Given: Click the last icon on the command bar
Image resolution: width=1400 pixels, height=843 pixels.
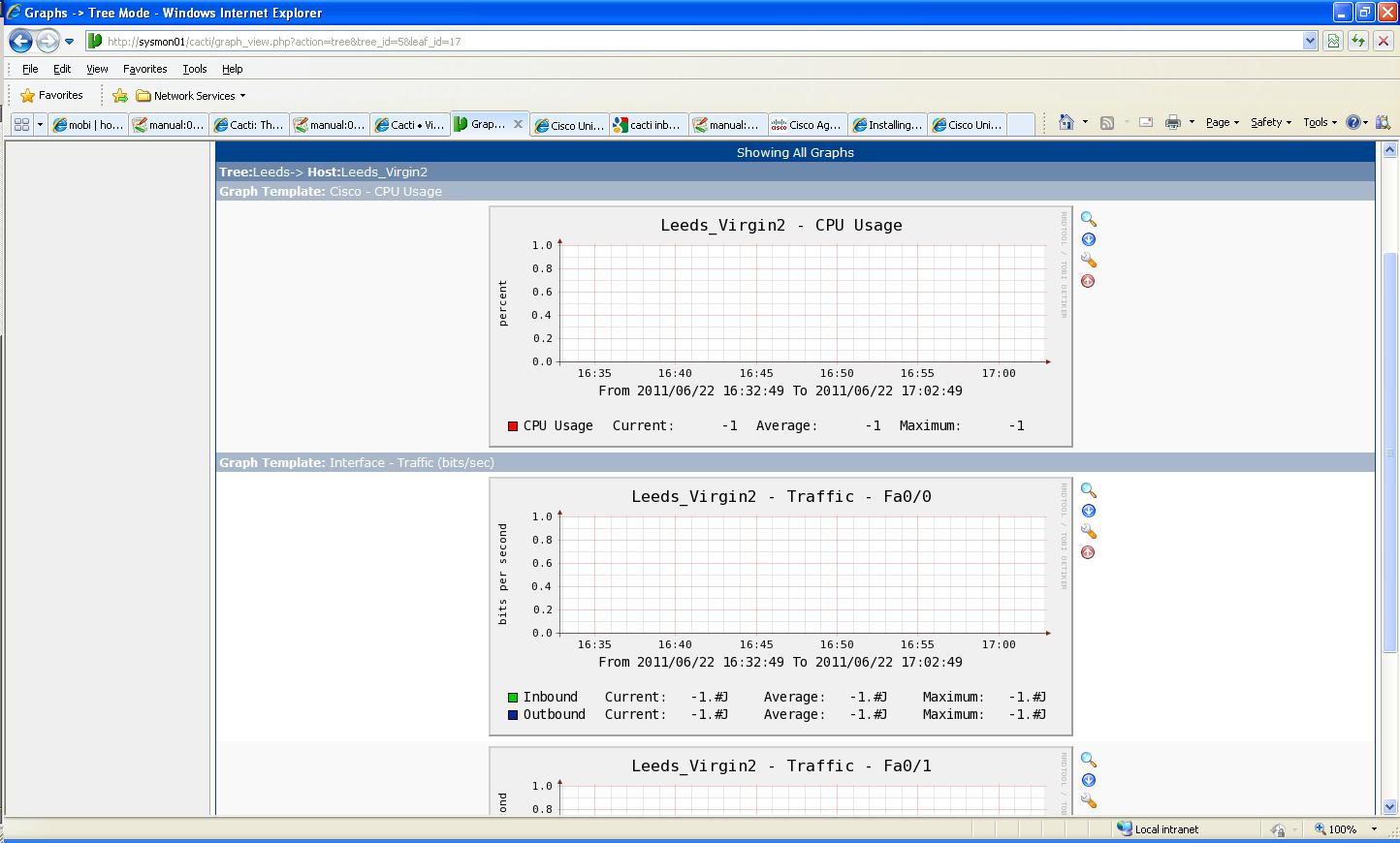Looking at the screenshot, I should pos(1383,122).
